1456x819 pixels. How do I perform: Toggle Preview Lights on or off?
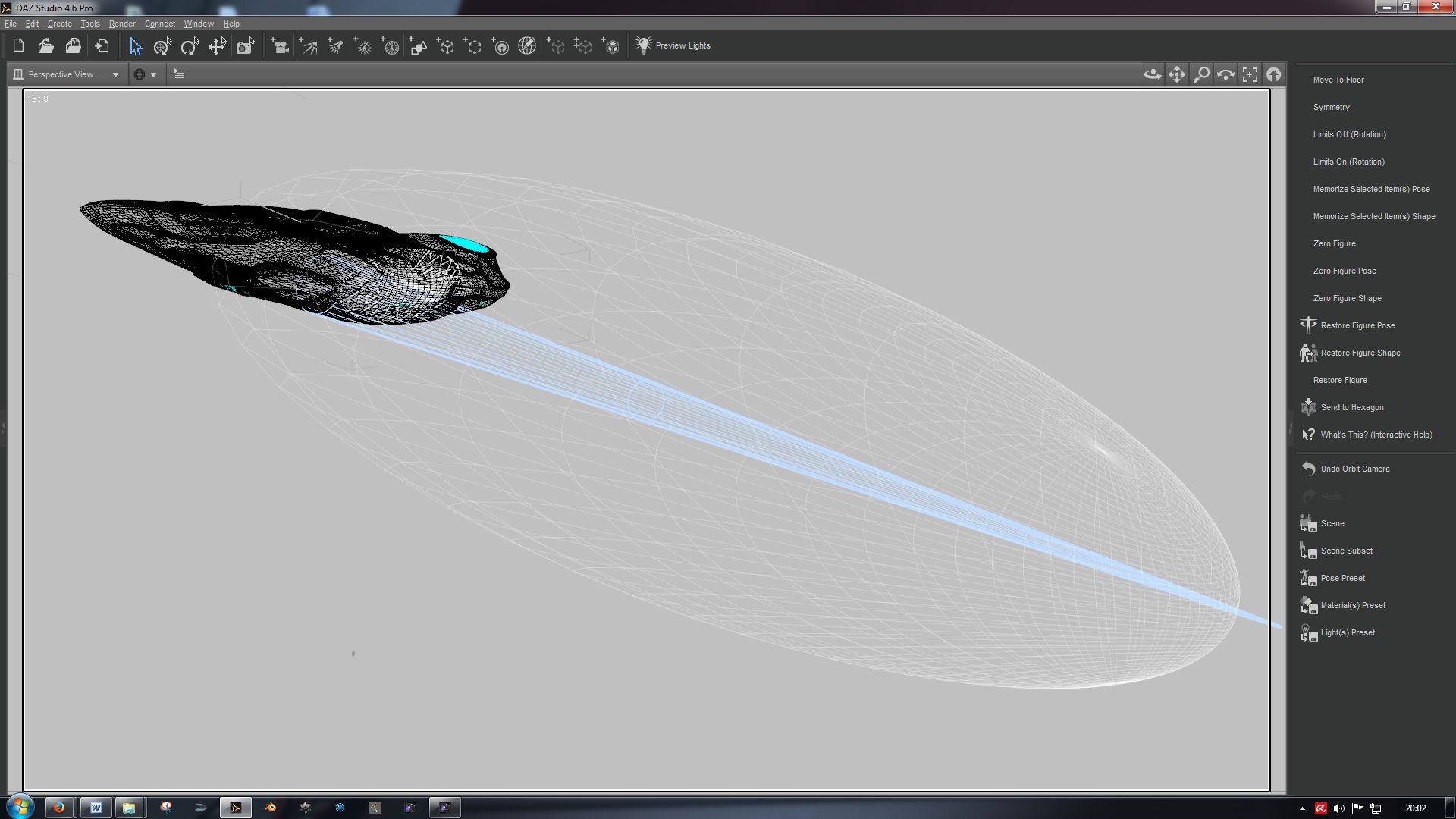point(673,46)
